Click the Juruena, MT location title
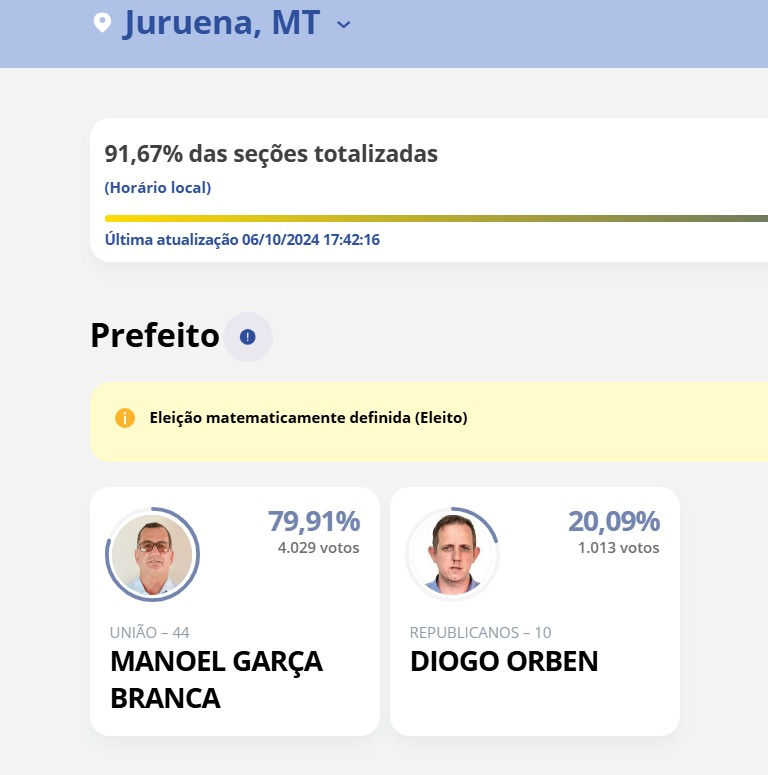The height and width of the screenshot is (775, 768). (x=221, y=23)
